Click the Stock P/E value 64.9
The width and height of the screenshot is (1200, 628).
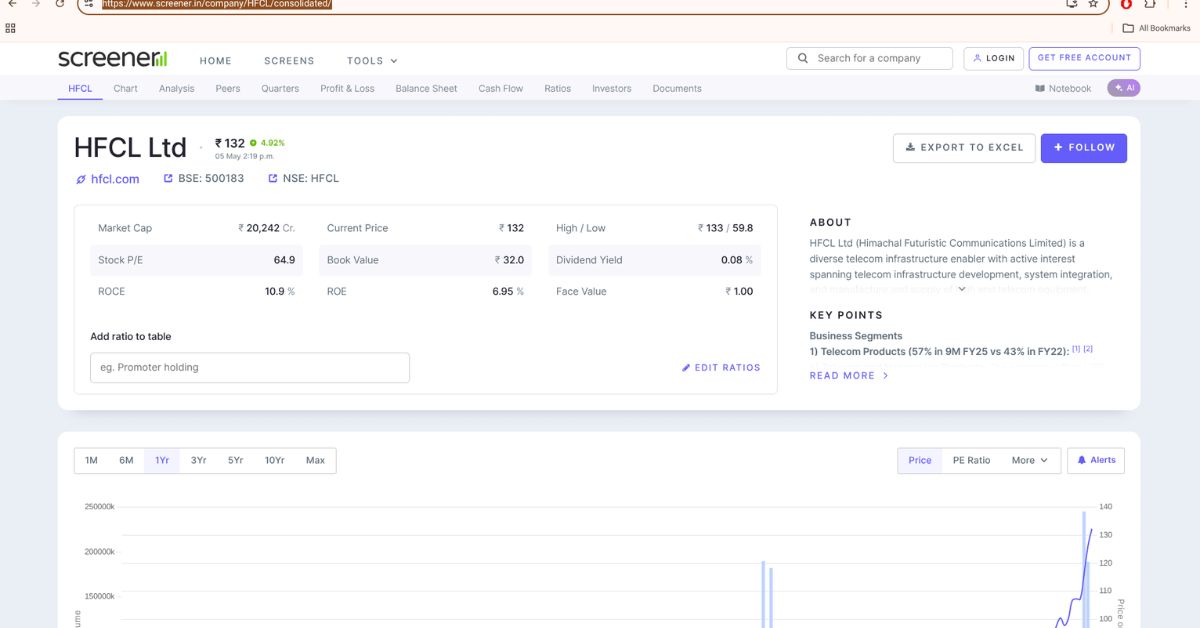tap(284, 260)
